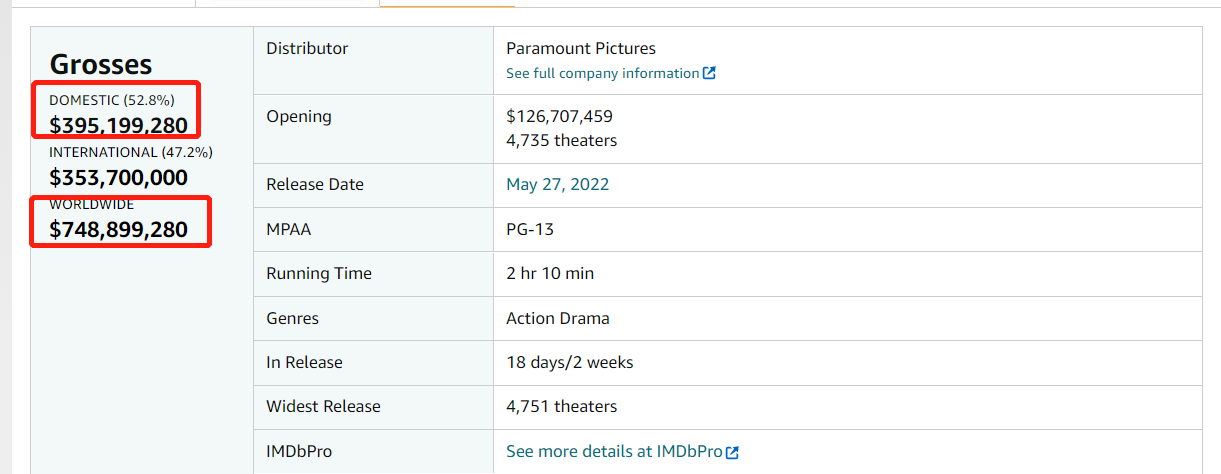The height and width of the screenshot is (474, 1221).
Task: Select the PG-13 MPAA rating value
Action: [x=530, y=229]
